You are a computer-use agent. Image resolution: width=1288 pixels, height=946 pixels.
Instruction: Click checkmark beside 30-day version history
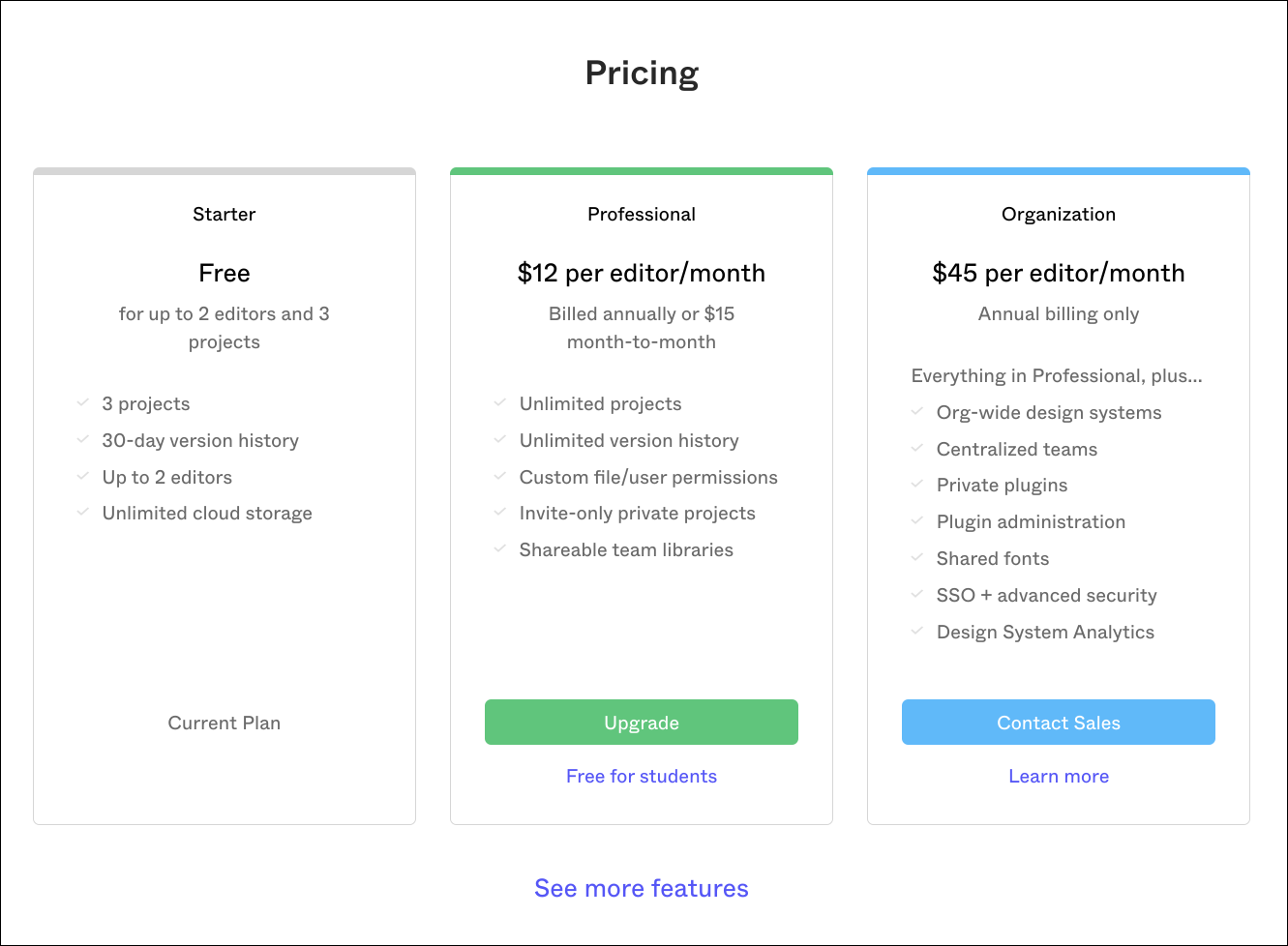click(x=83, y=439)
